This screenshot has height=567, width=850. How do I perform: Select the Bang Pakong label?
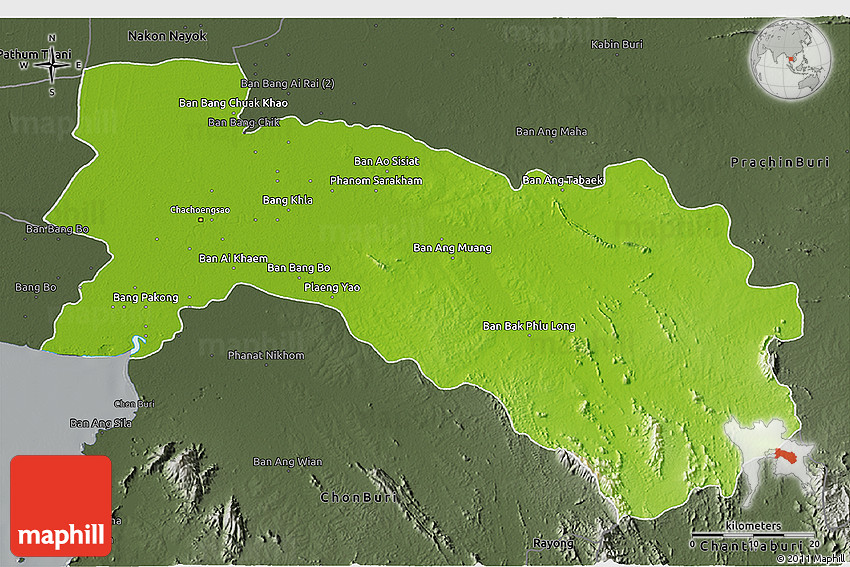pyautogui.click(x=145, y=297)
